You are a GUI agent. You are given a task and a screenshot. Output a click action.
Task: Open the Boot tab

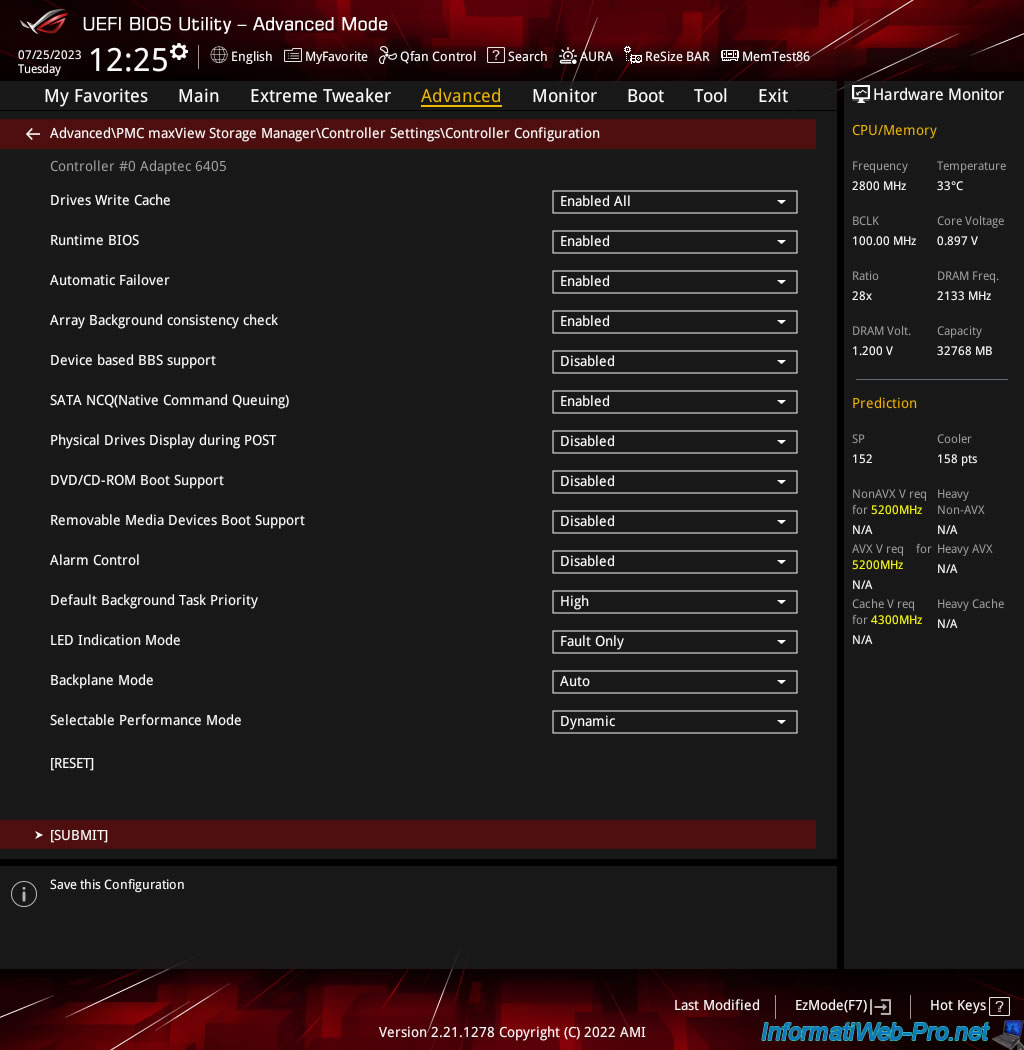point(645,96)
